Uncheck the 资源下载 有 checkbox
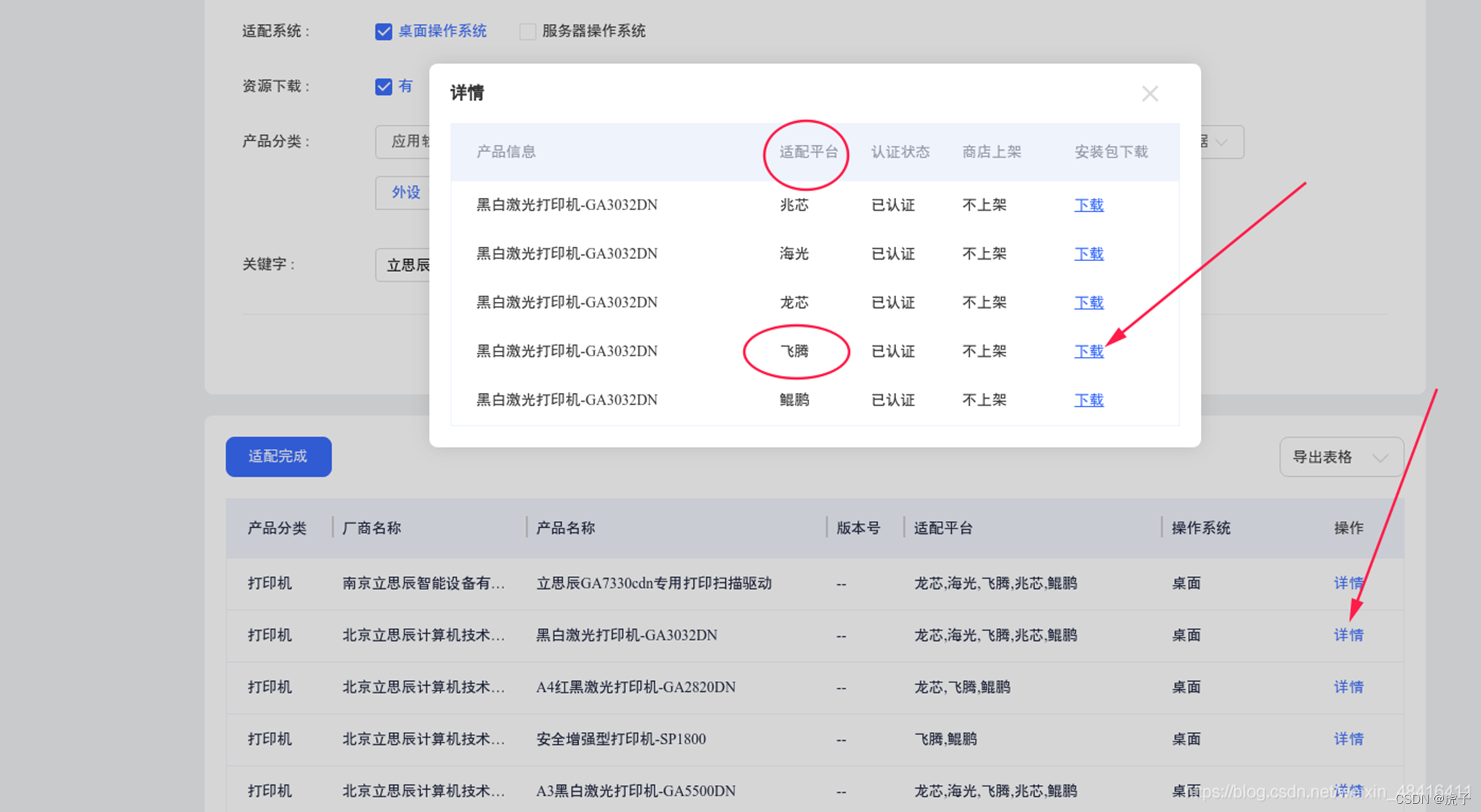 [x=383, y=87]
